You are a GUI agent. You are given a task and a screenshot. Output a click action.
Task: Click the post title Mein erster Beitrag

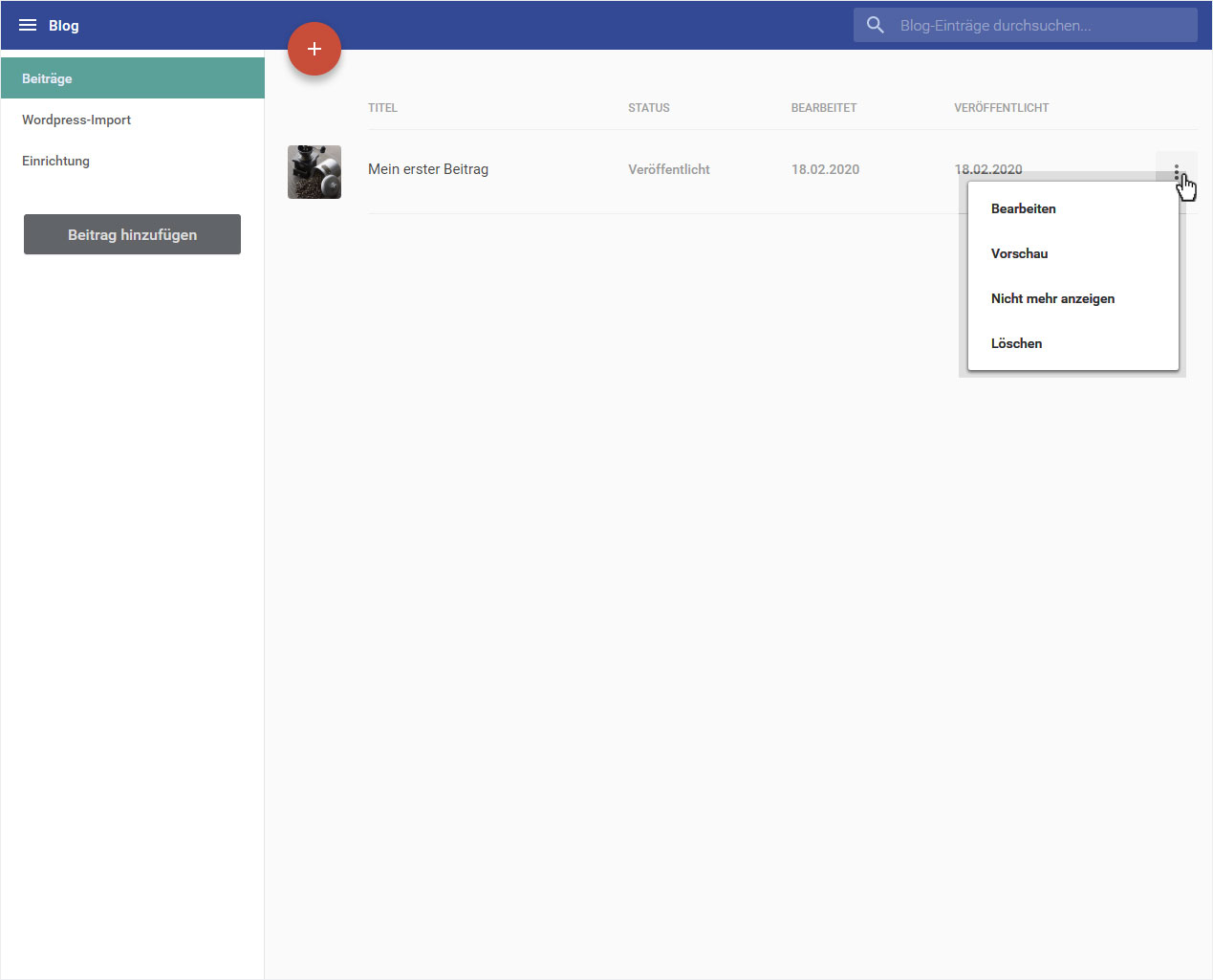coord(428,169)
